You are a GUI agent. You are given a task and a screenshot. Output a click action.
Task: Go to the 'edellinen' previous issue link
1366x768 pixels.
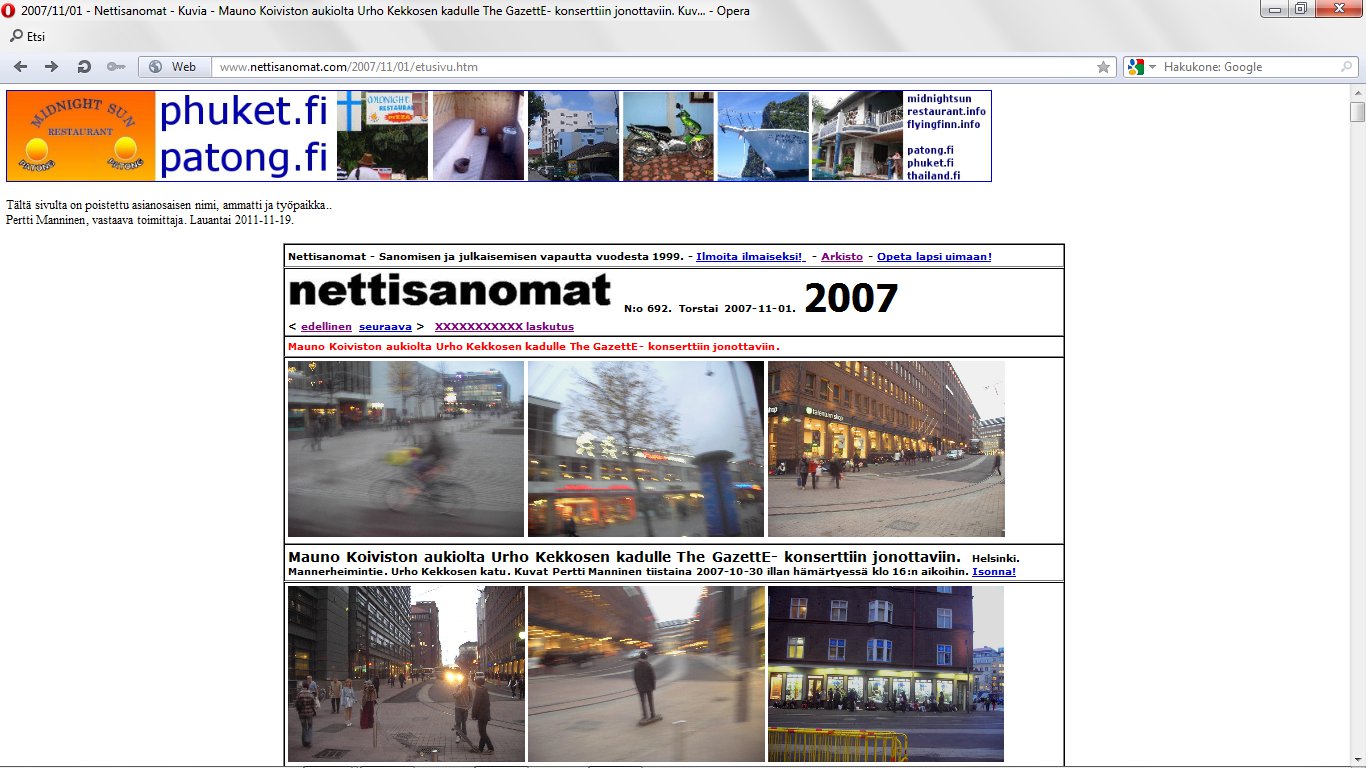[326, 327]
